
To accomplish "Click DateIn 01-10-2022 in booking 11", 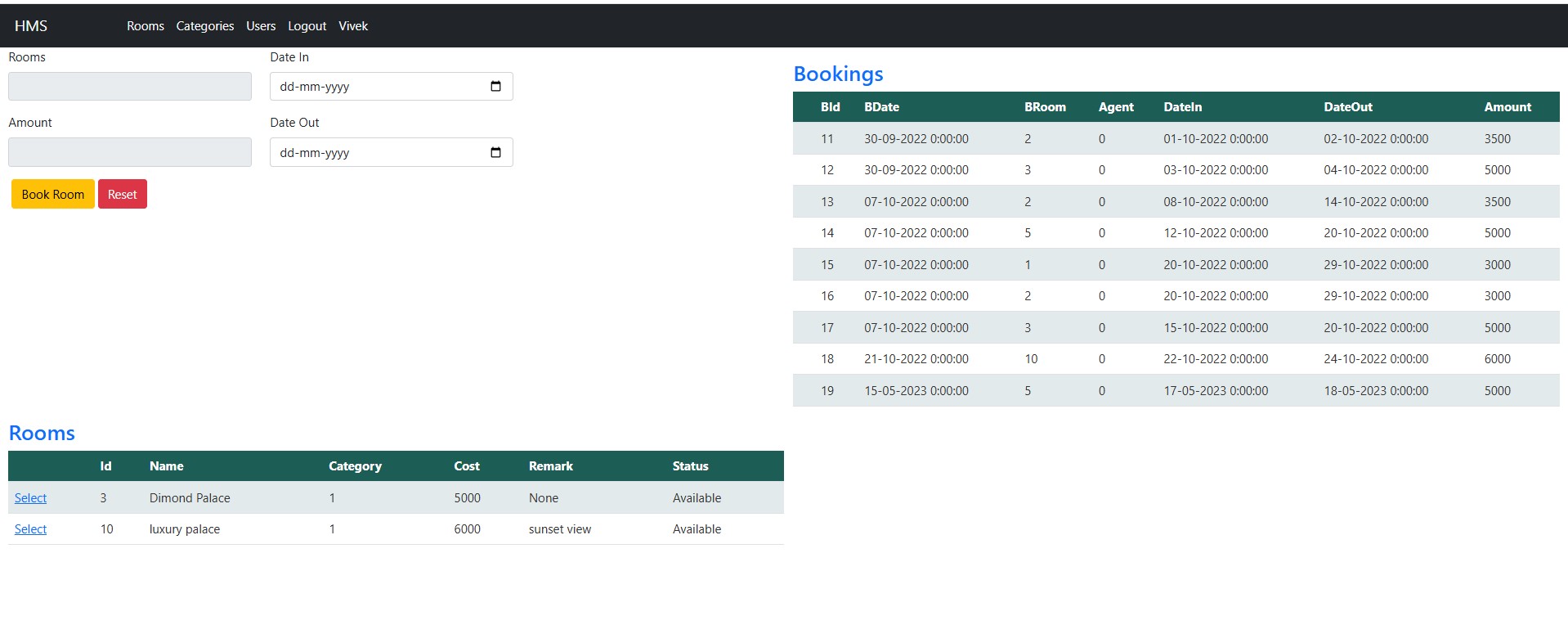I will coord(1216,139).
